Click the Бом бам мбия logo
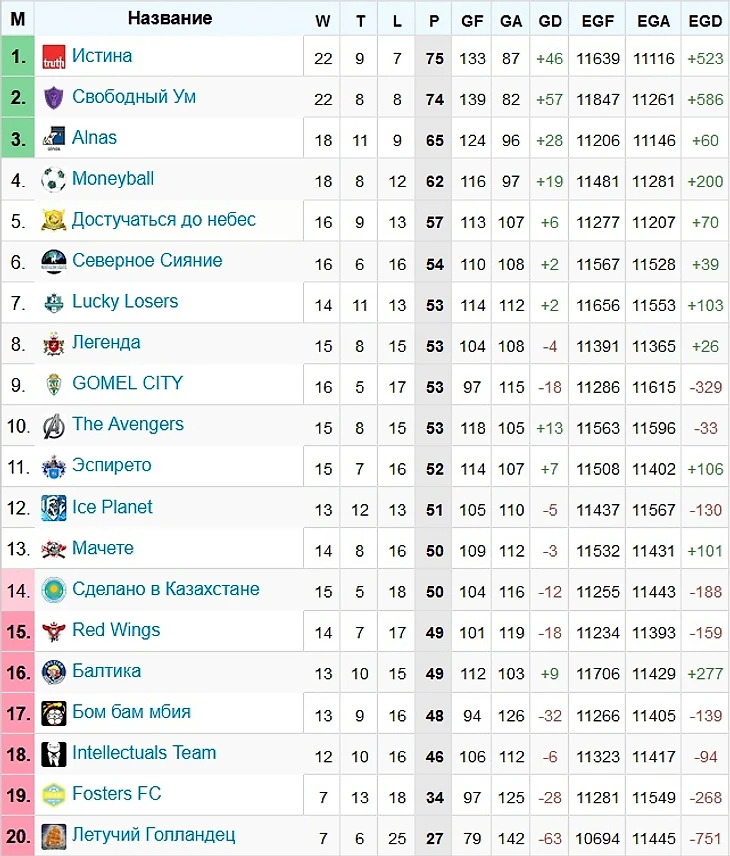Viewport: 730px width, 856px height. click(x=54, y=713)
